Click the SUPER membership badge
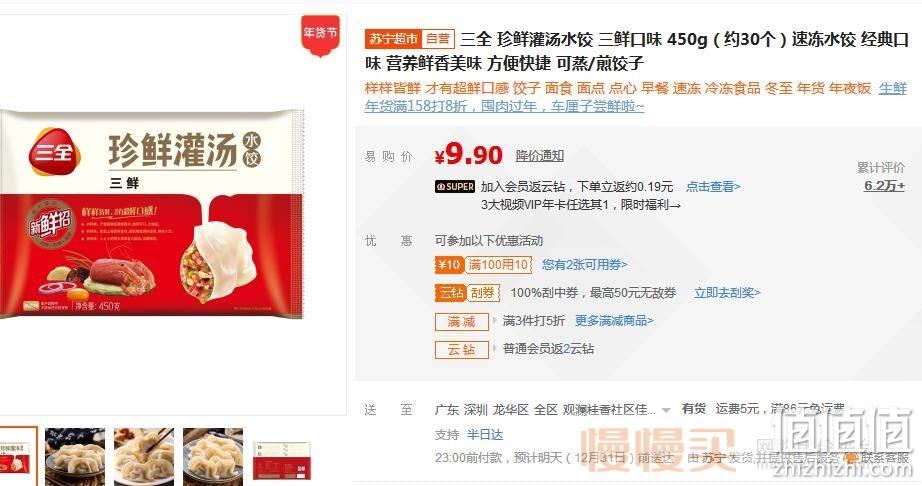 click(455, 187)
